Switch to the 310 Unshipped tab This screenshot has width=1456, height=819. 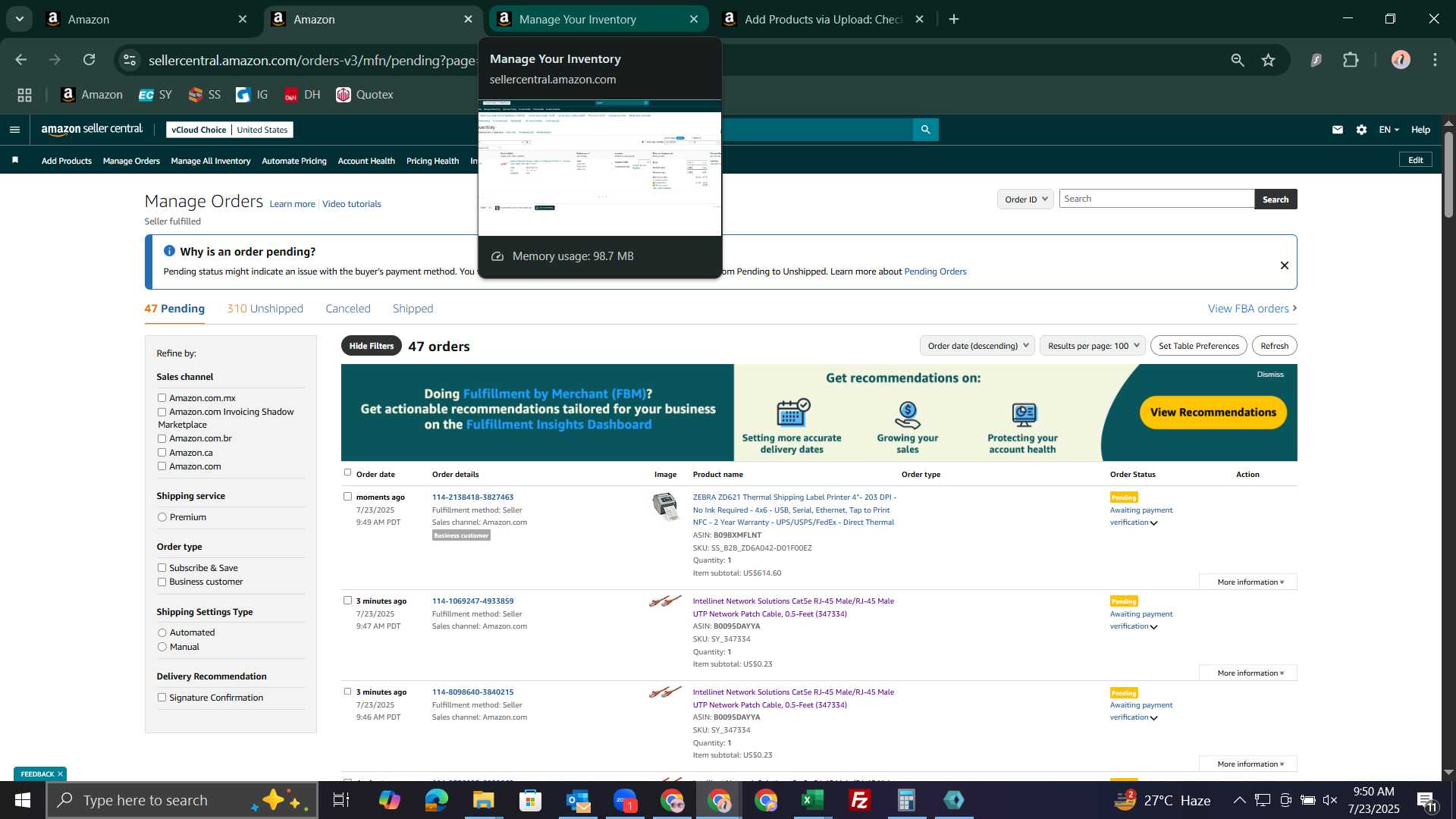(x=265, y=309)
